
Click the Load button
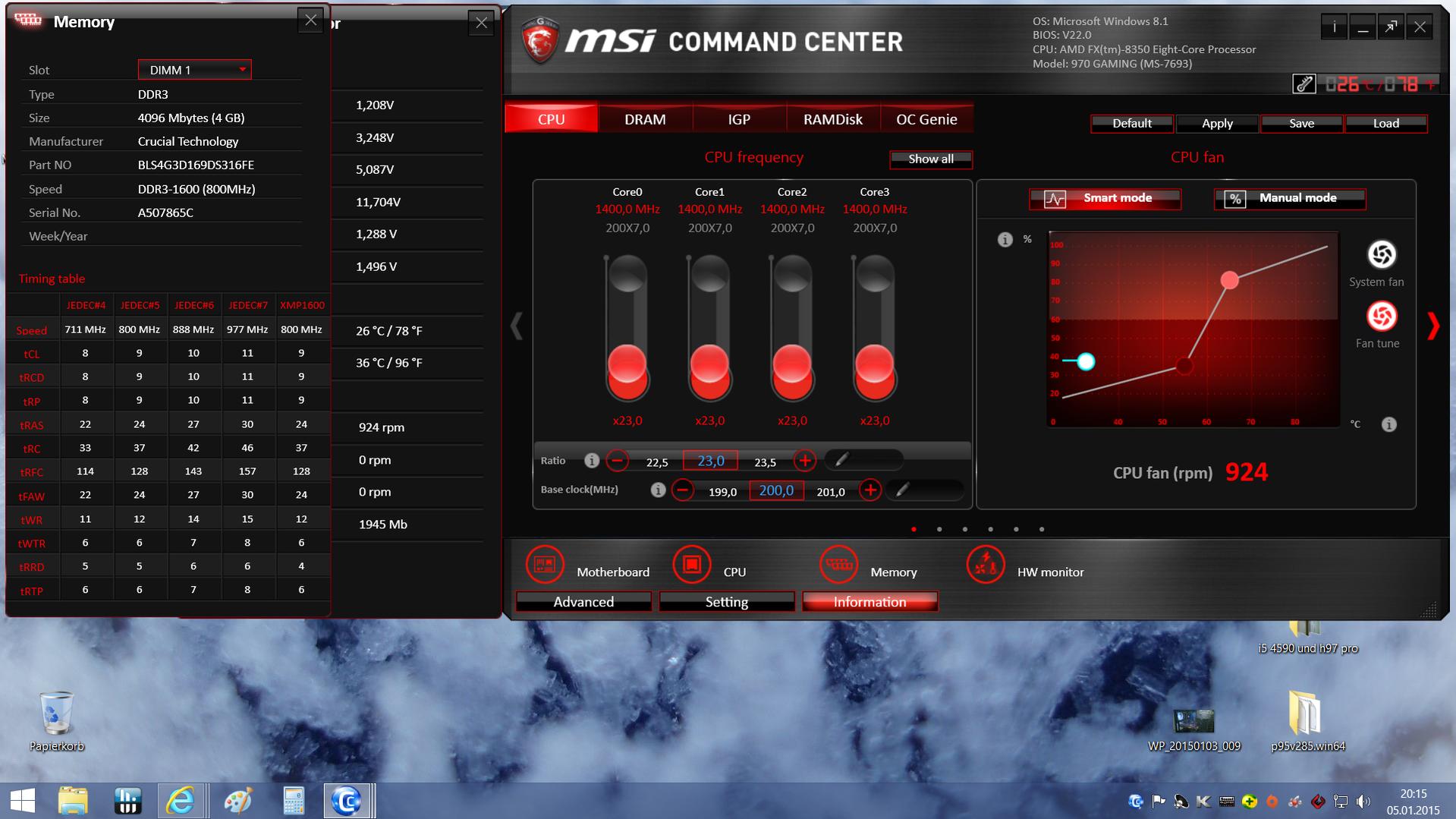pyautogui.click(x=1386, y=124)
